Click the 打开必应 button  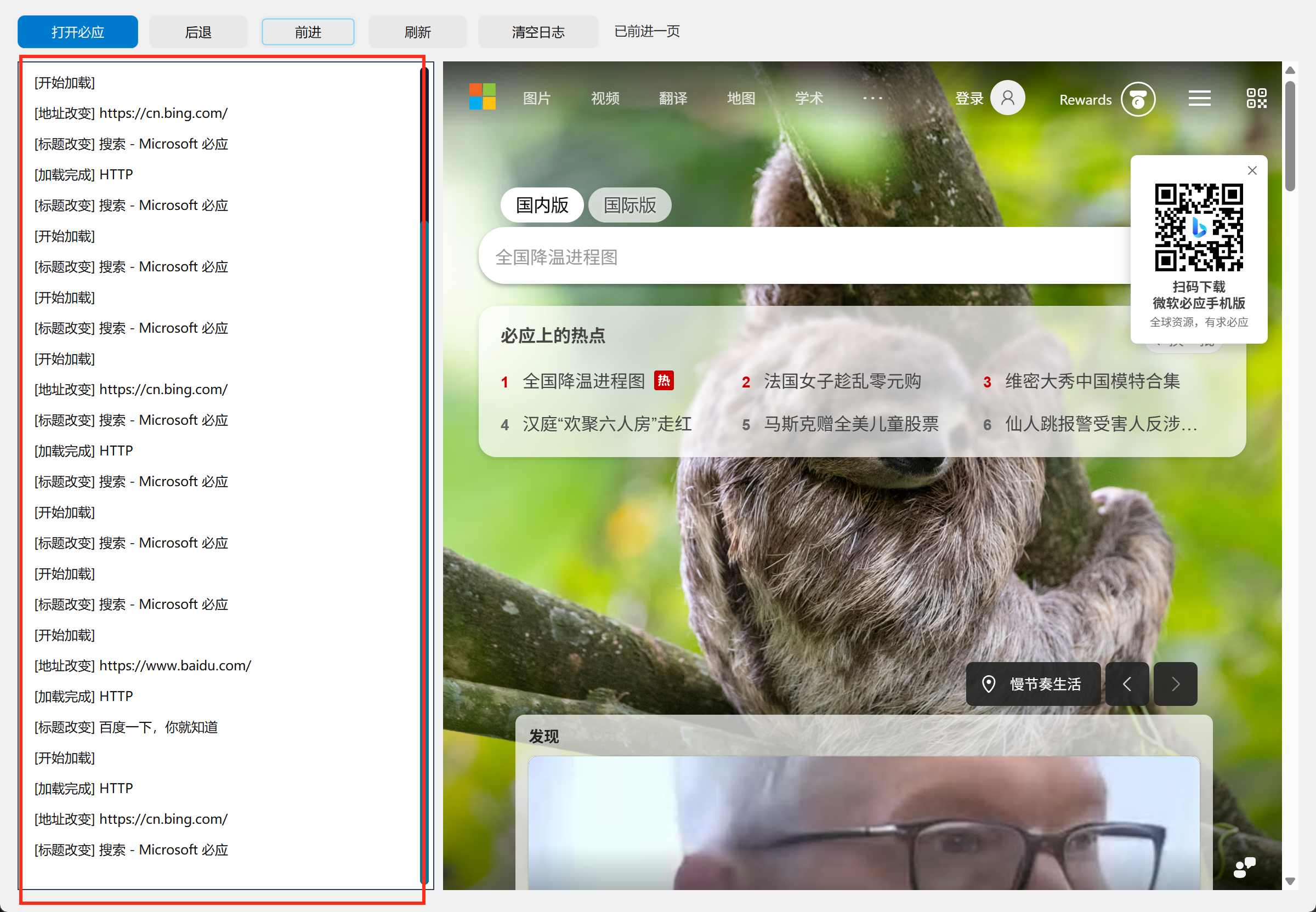pyautogui.click(x=77, y=32)
